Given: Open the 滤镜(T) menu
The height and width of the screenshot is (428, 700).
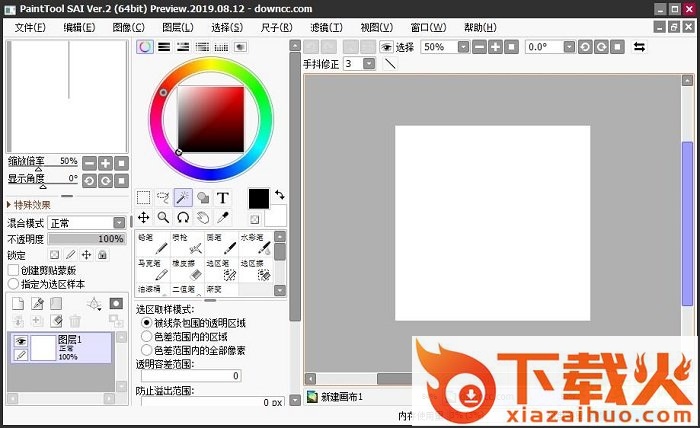Looking at the screenshot, I should [325, 28].
